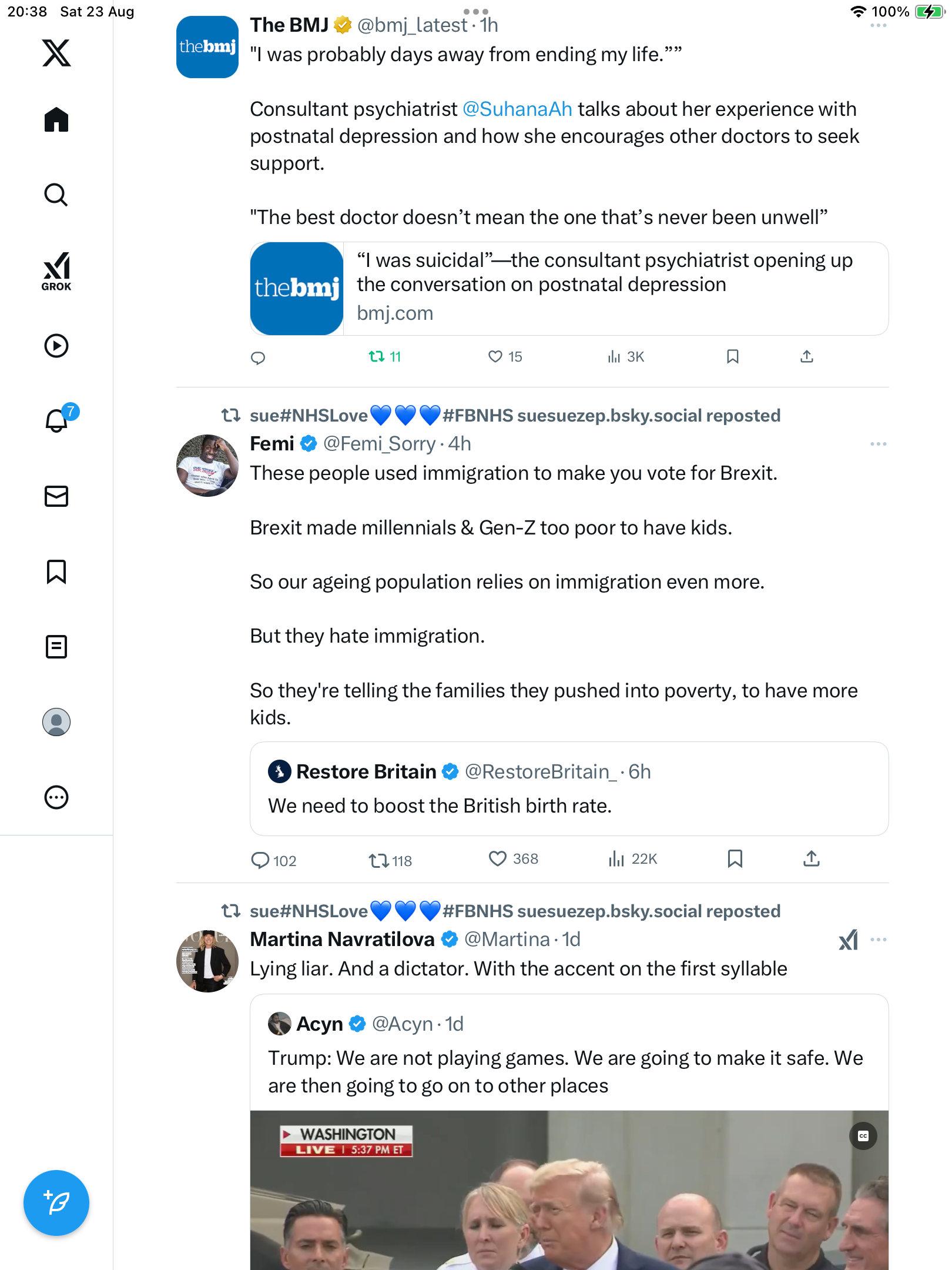Open the @SuhanaAh mention link
952x1270 pixels.
pos(517,109)
